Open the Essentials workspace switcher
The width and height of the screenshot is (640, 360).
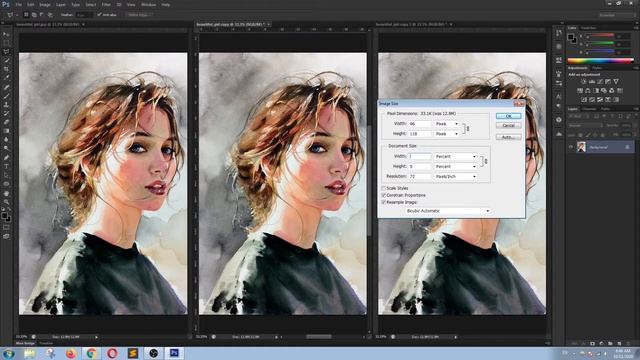click(x=616, y=15)
